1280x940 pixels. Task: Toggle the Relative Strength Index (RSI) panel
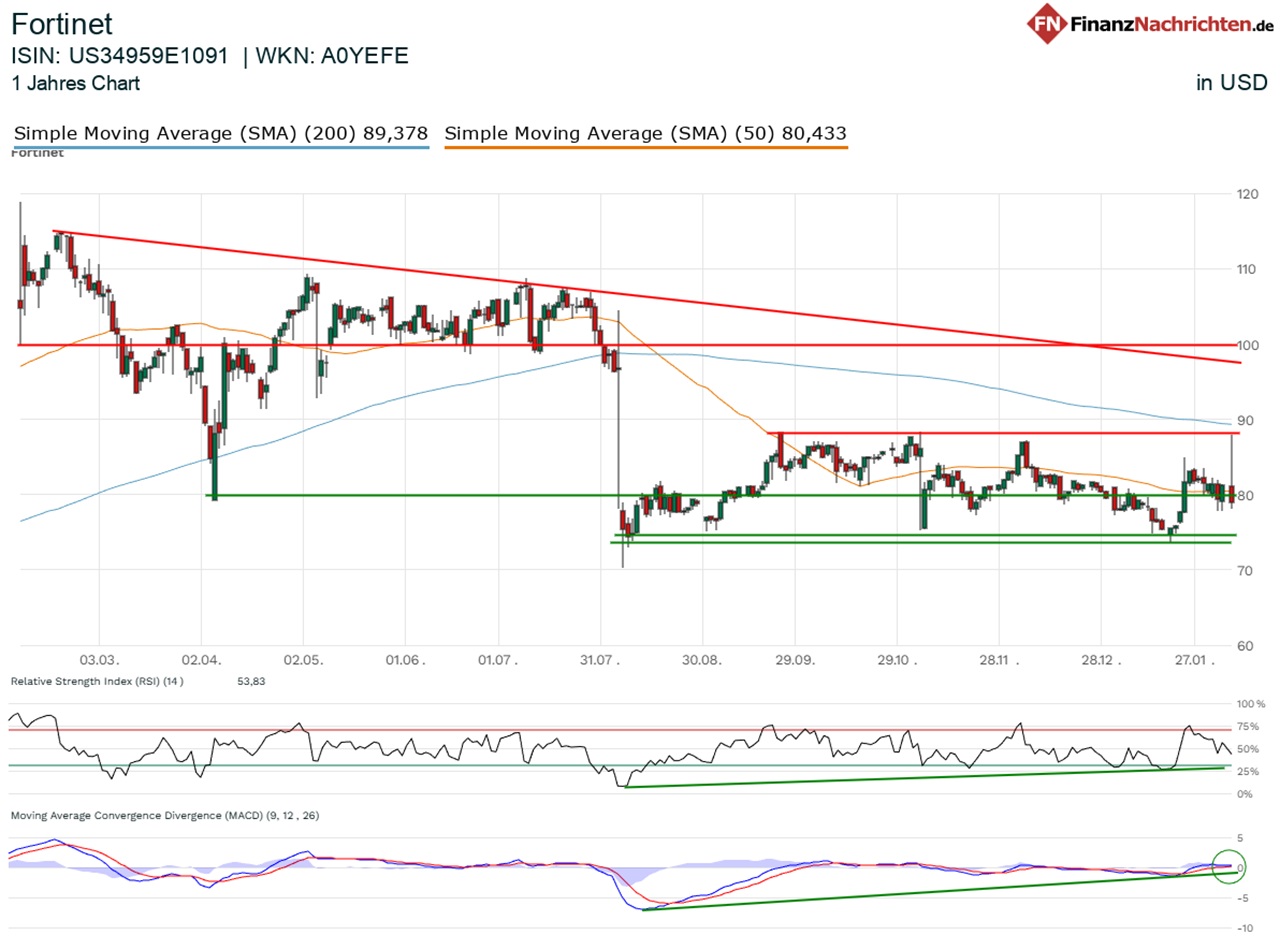click(100, 682)
